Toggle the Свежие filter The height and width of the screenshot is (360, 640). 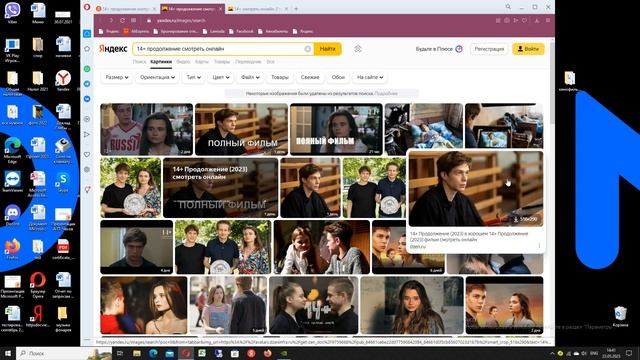tap(310, 77)
